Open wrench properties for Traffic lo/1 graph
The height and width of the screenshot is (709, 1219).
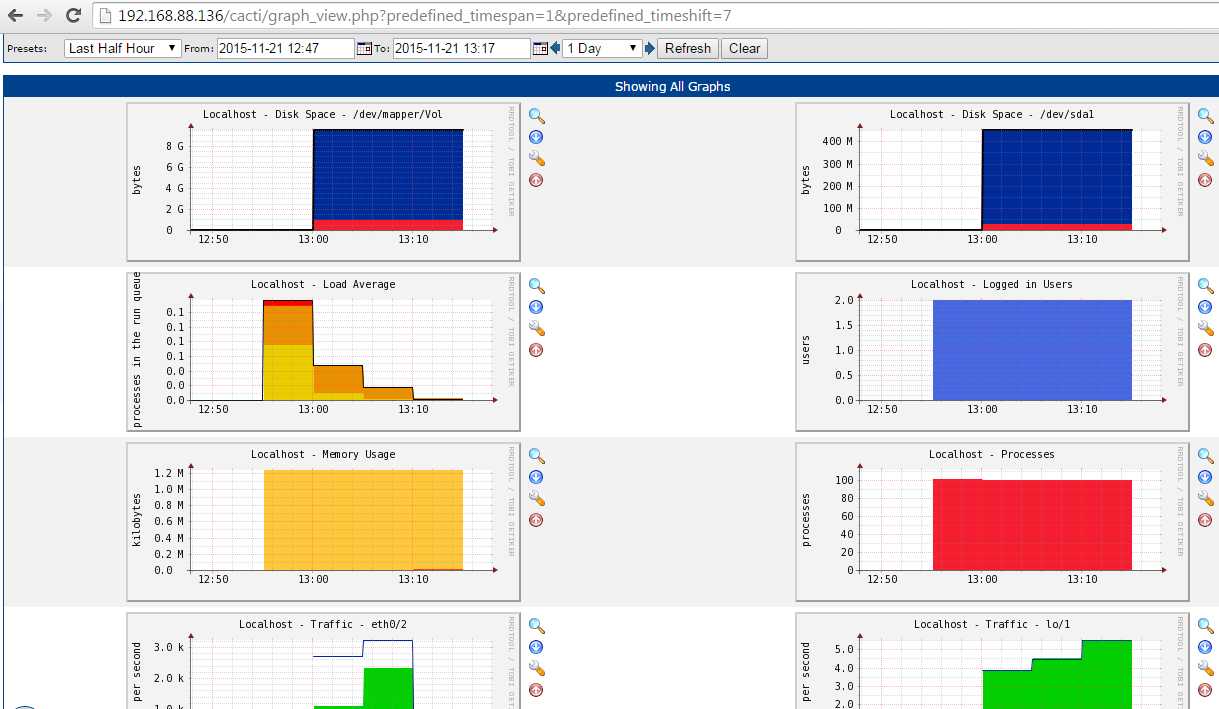(x=1205, y=669)
